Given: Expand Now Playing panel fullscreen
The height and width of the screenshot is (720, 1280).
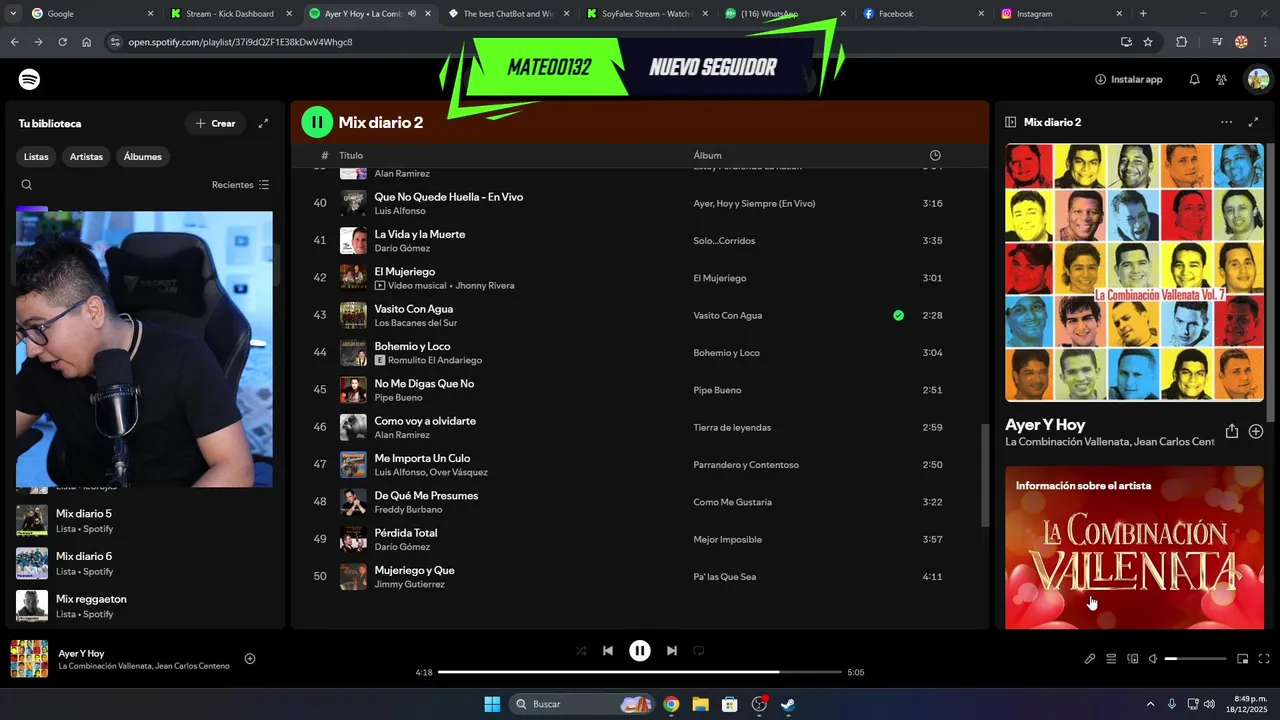Looking at the screenshot, I should point(1253,122).
